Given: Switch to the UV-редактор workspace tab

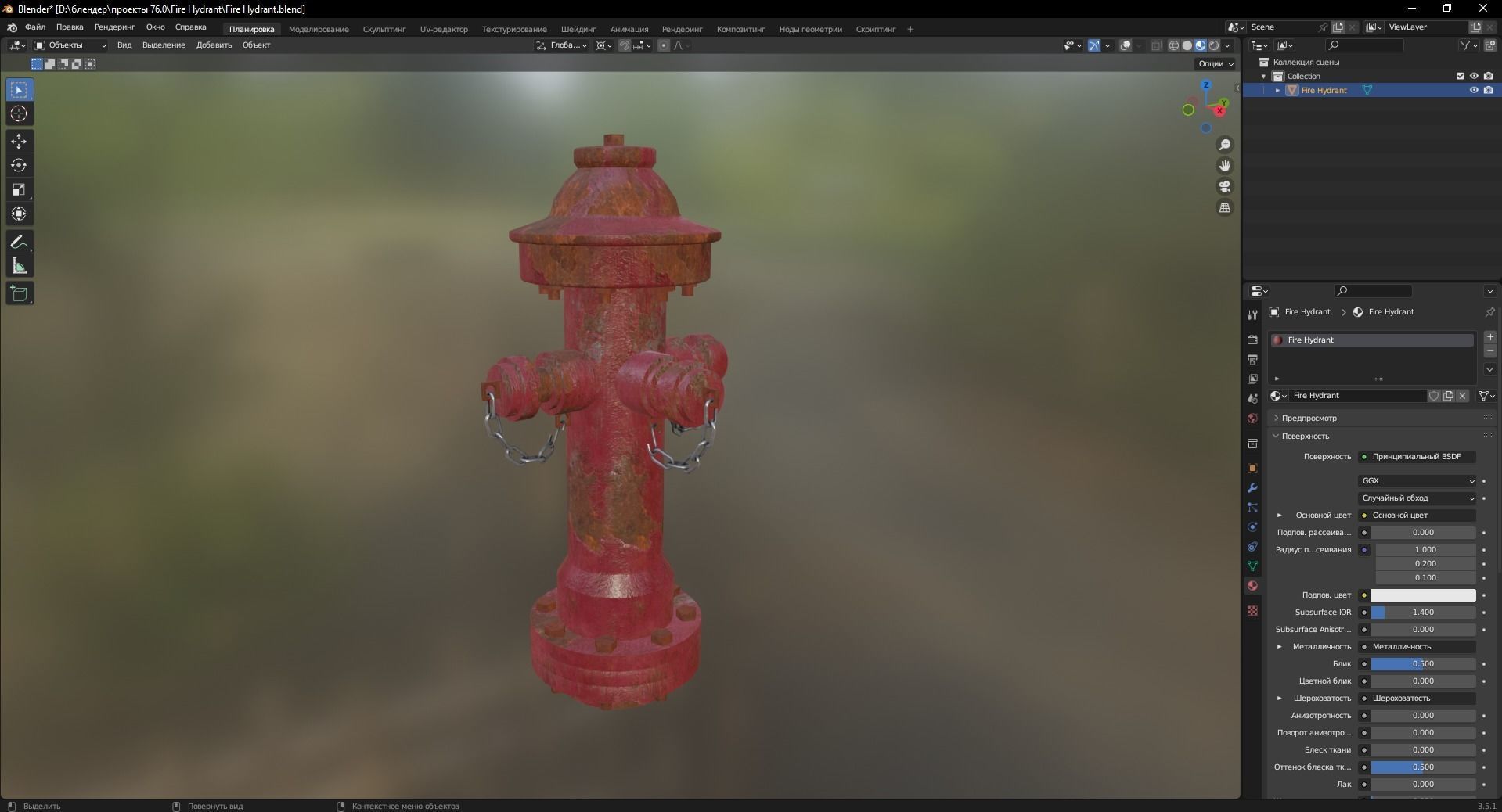Looking at the screenshot, I should click(444, 29).
